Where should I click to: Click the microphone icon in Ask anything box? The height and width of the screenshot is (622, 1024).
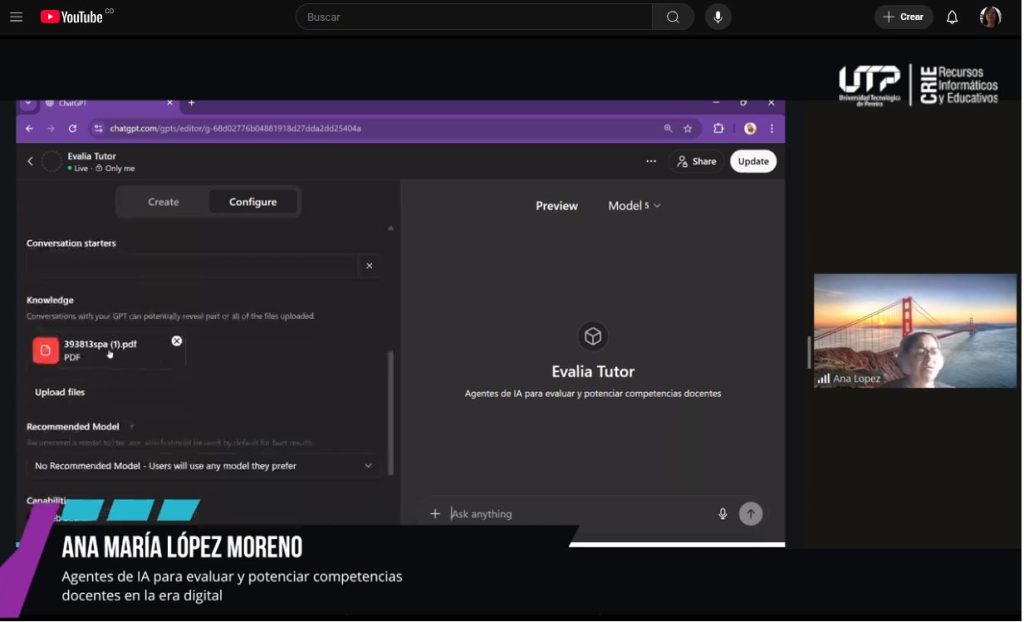click(723, 514)
